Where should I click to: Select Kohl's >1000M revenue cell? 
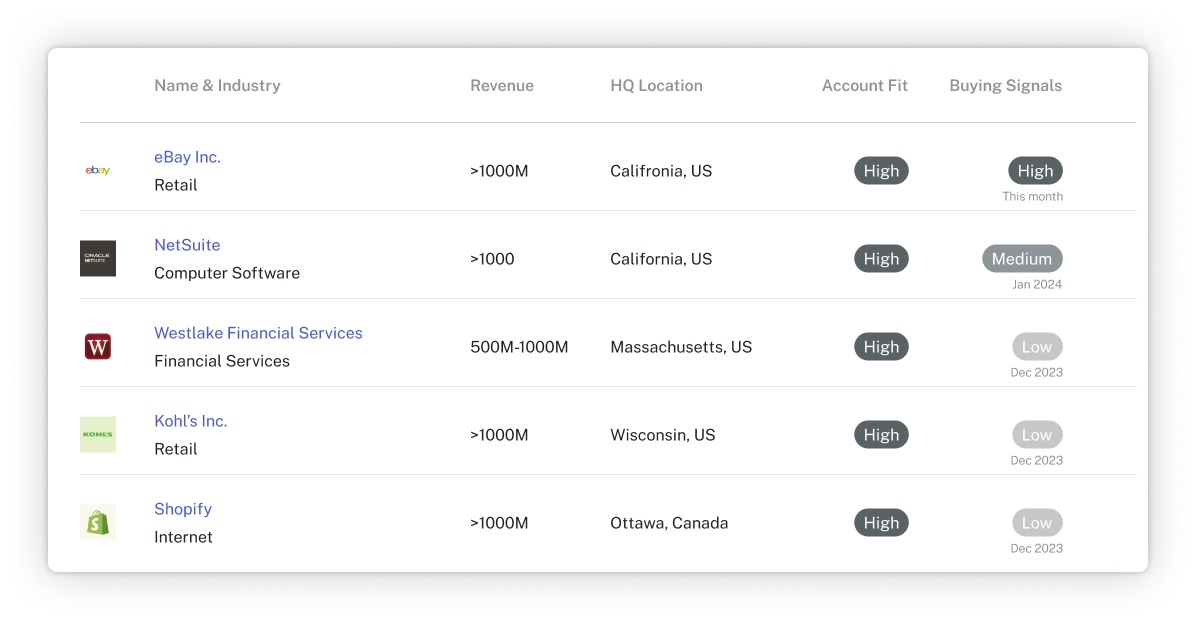499,435
